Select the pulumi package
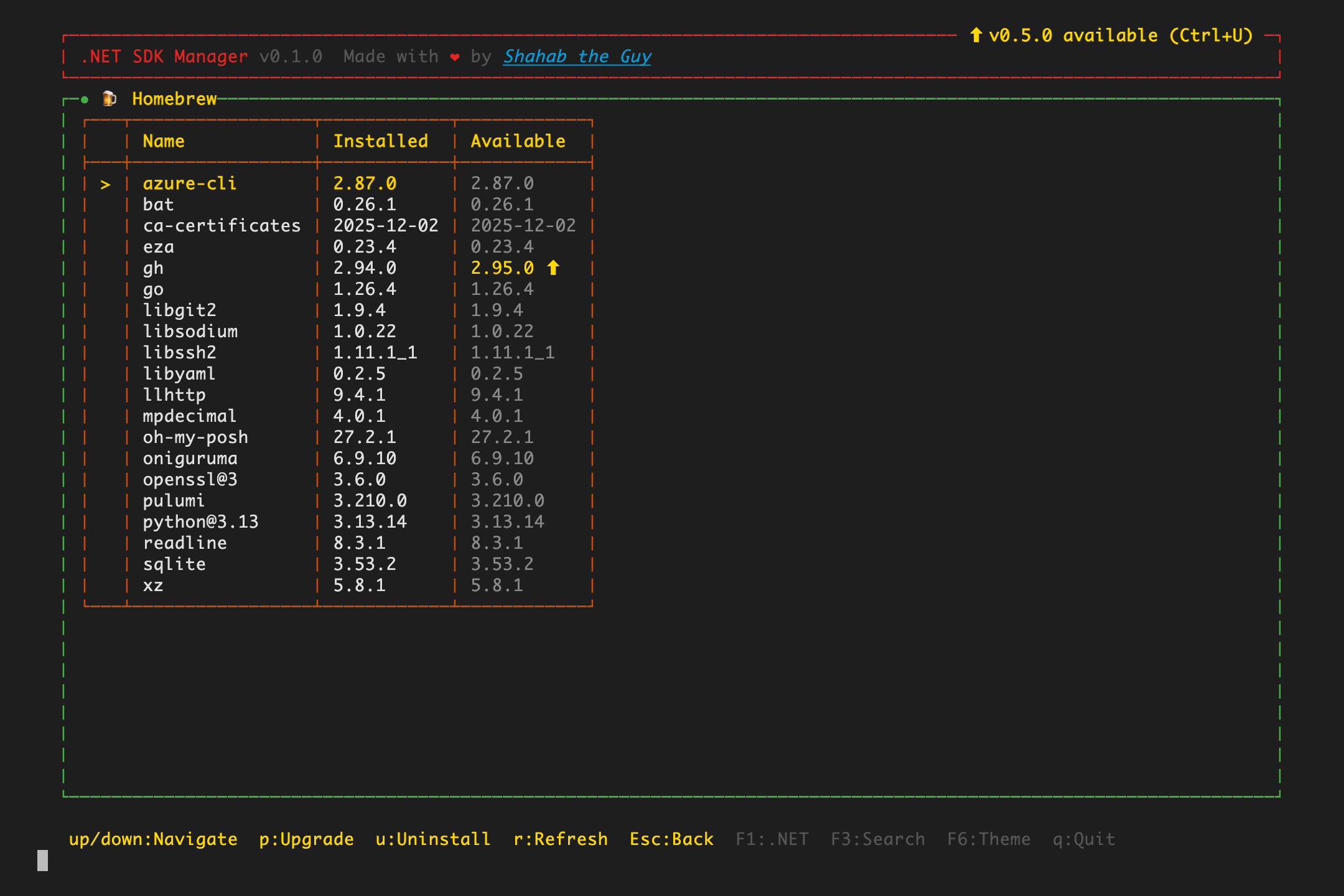 coord(174,501)
